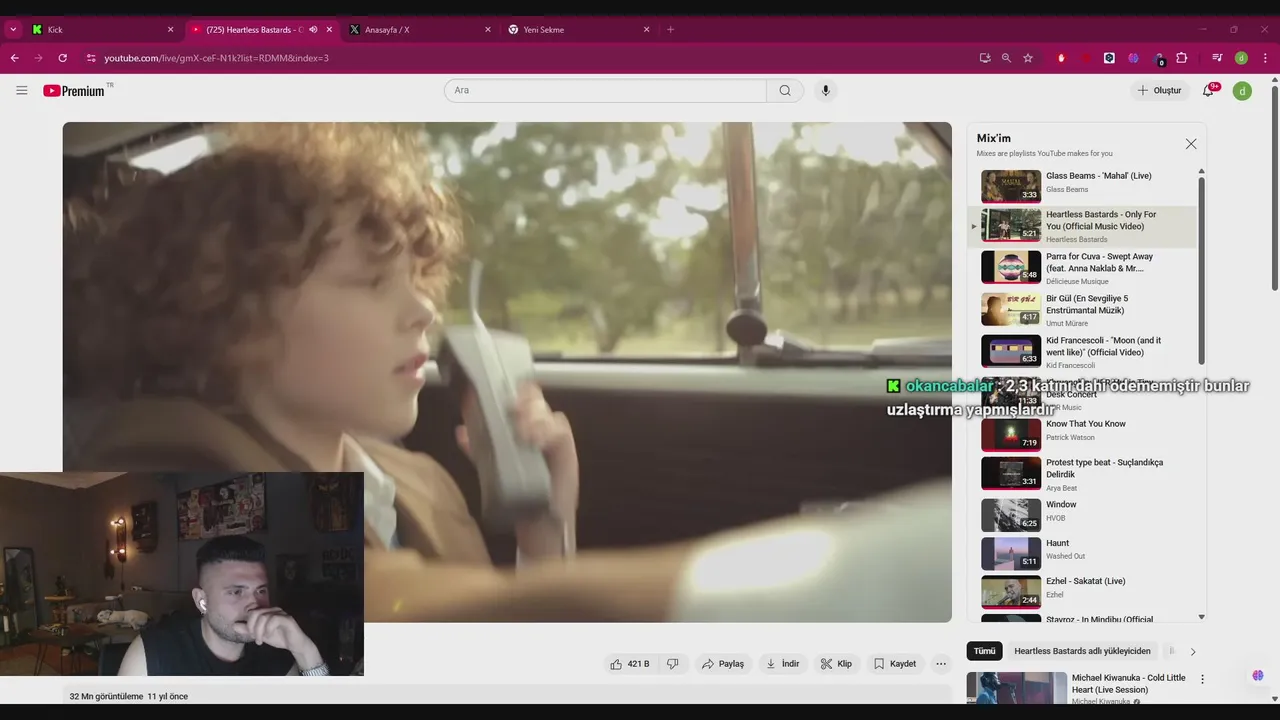Viewport: 1280px width, 720px height.
Task: Install app icon in address bar
Action: [x=985, y=58]
